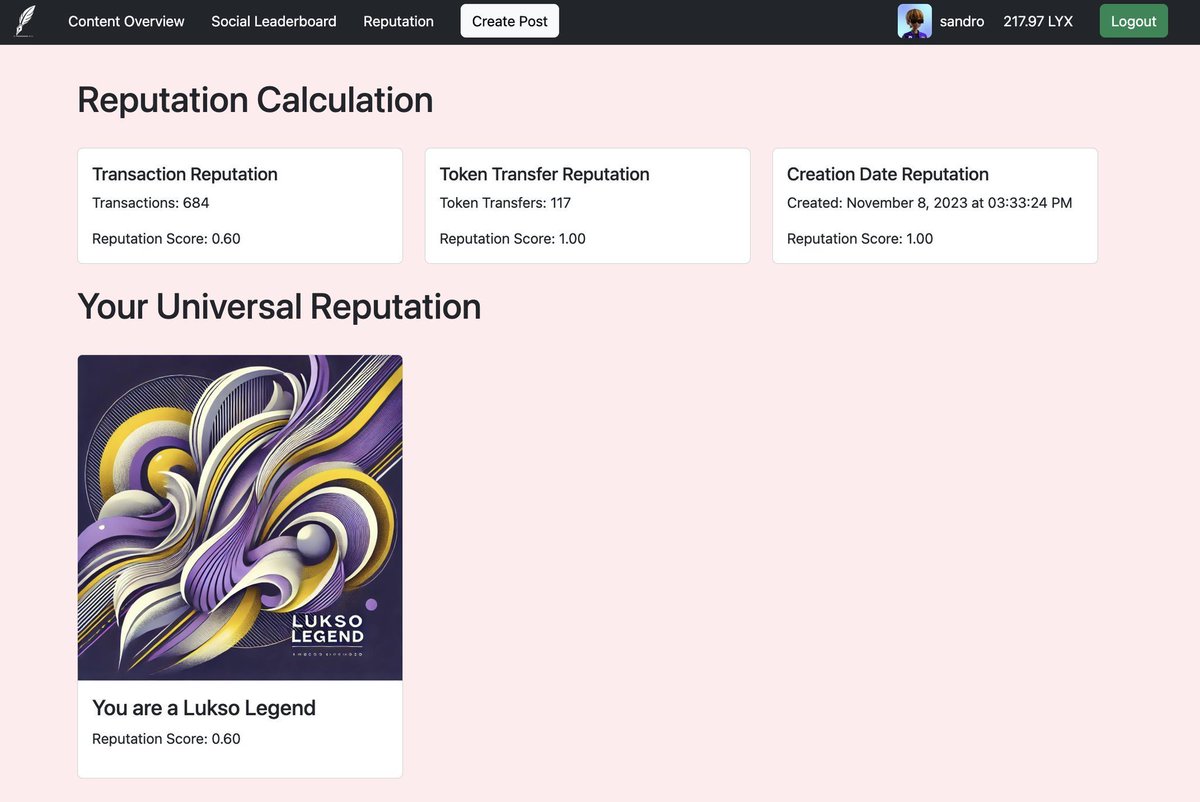Click the sandro username
The image size is (1200, 802).
962,21
